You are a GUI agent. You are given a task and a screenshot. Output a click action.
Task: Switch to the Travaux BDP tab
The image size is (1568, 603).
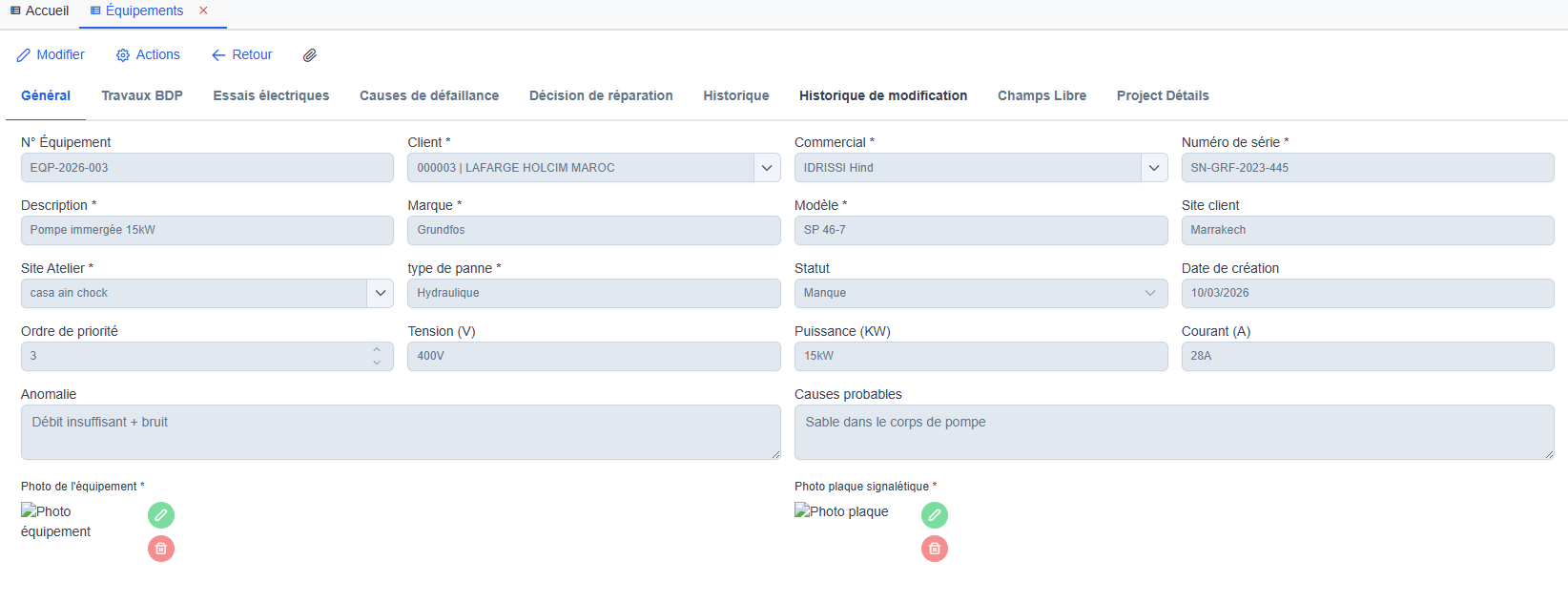(142, 95)
